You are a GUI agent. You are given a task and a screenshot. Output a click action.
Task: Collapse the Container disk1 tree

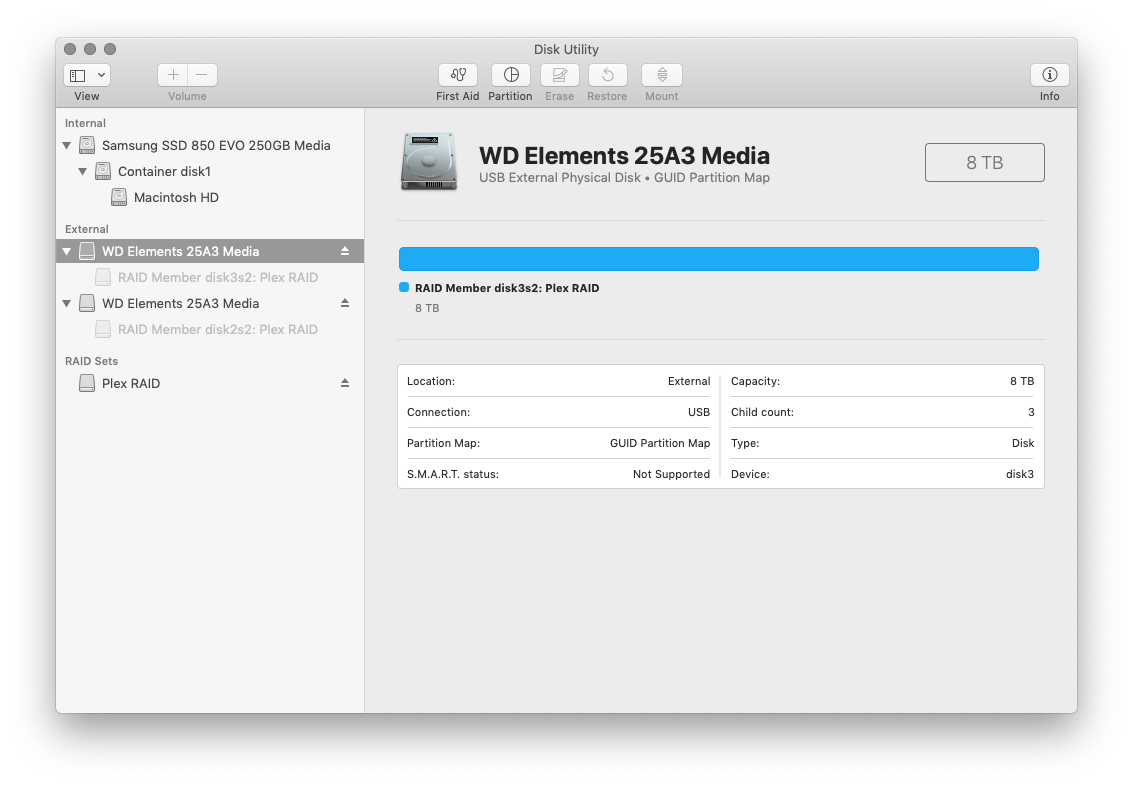point(82,172)
